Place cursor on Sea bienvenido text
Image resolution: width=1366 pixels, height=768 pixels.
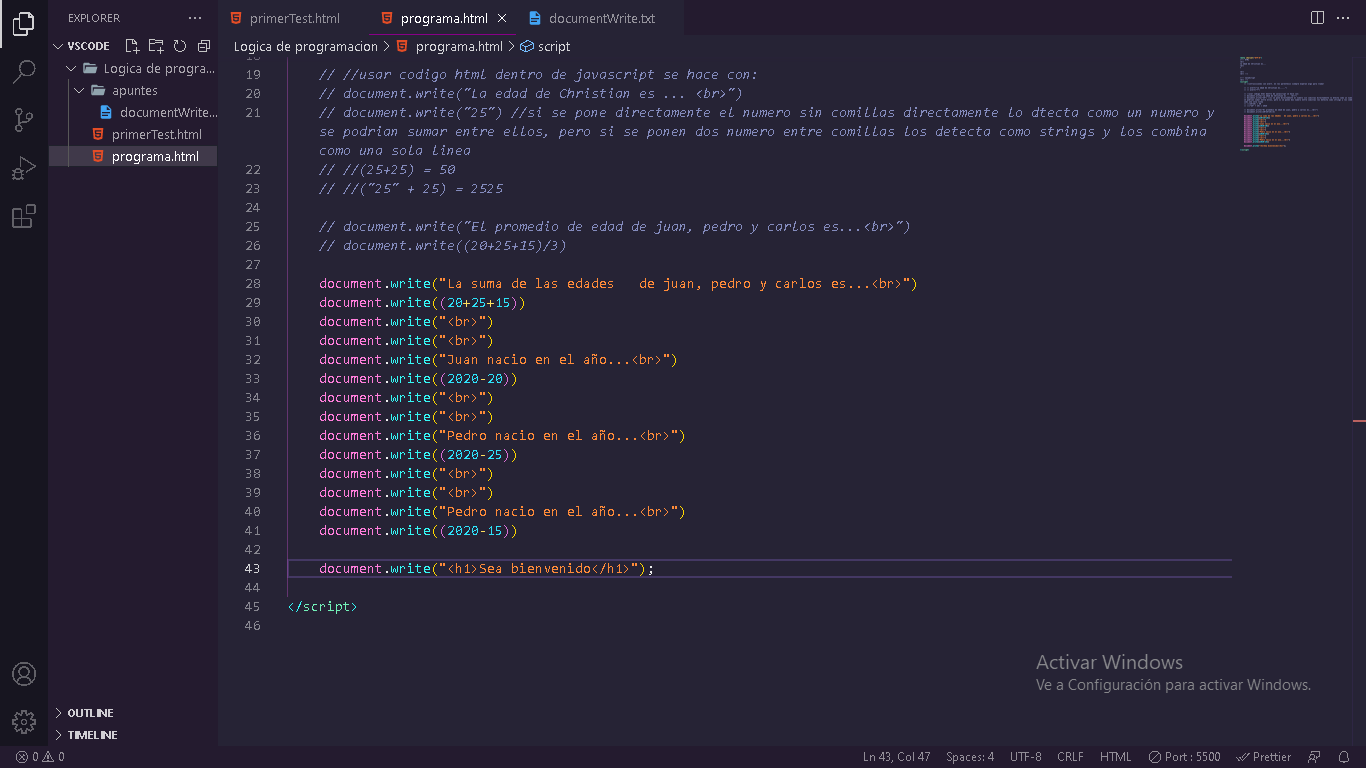[x=535, y=569]
